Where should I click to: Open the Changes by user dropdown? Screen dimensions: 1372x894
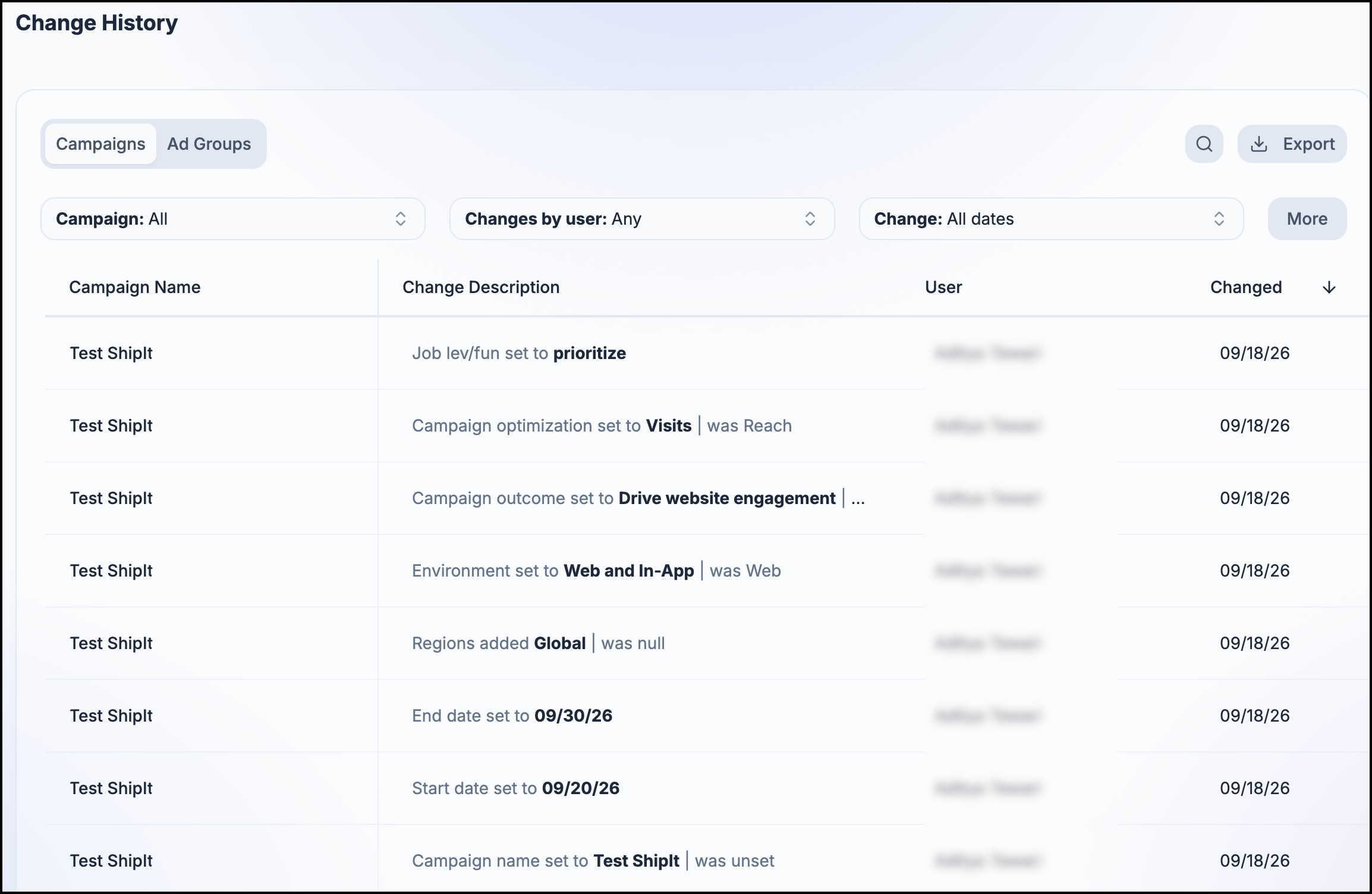tap(642, 219)
